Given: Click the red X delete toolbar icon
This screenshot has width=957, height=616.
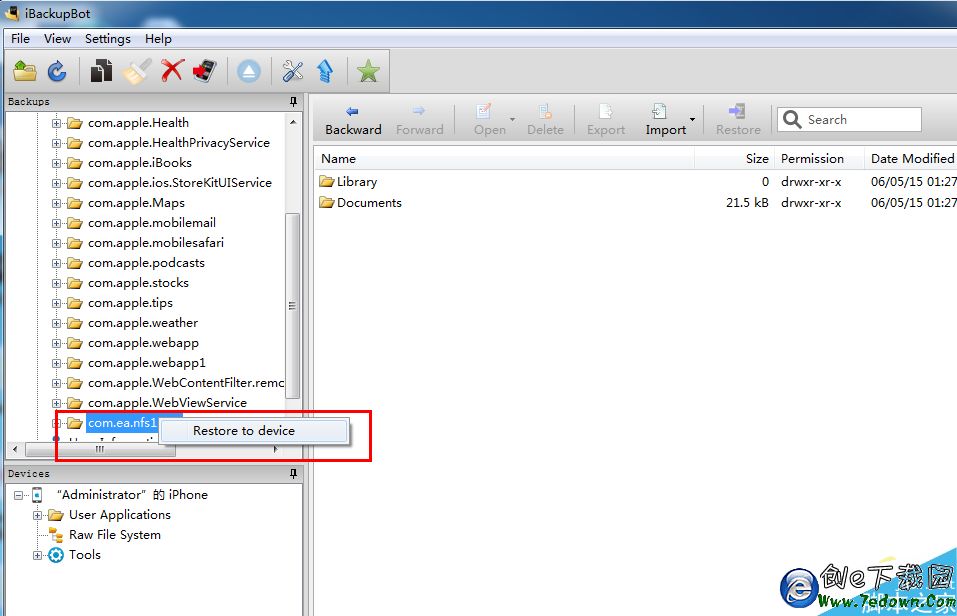Looking at the screenshot, I should [x=172, y=70].
